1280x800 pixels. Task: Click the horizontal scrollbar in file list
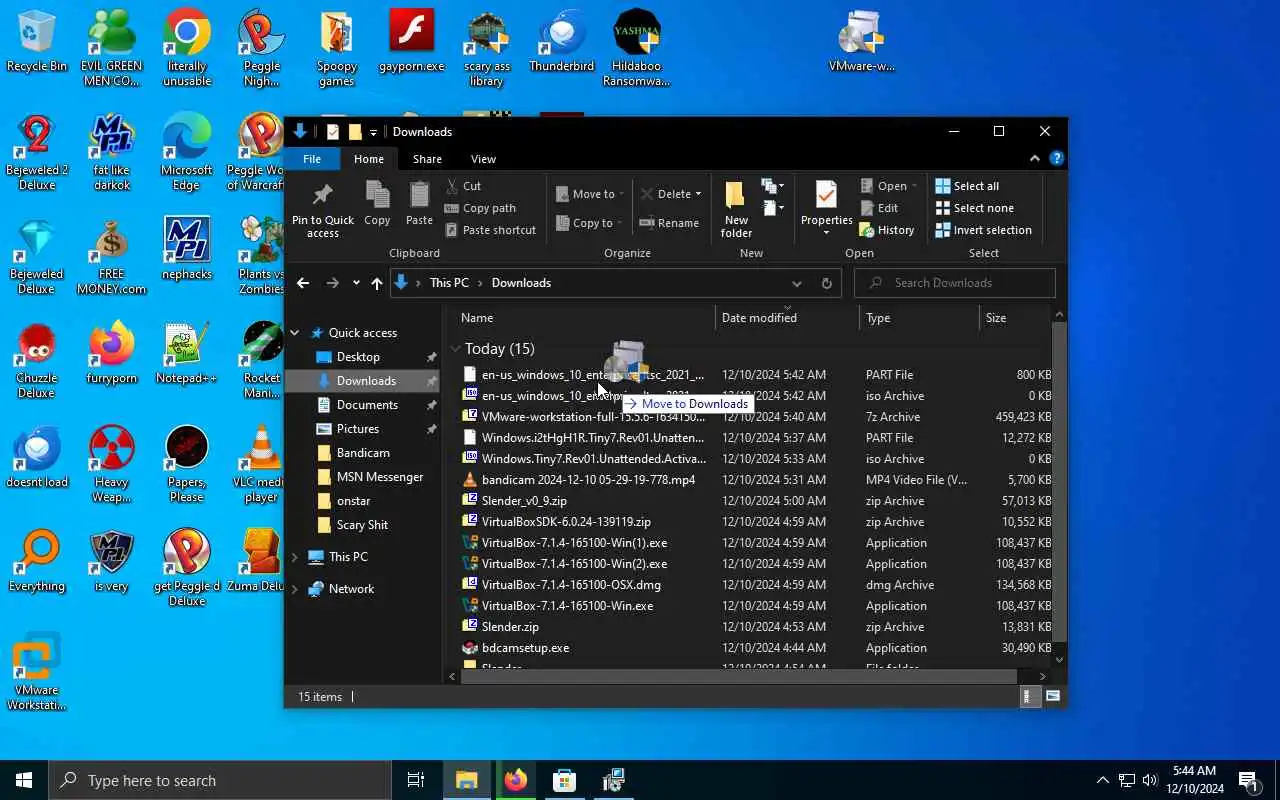[739, 677]
